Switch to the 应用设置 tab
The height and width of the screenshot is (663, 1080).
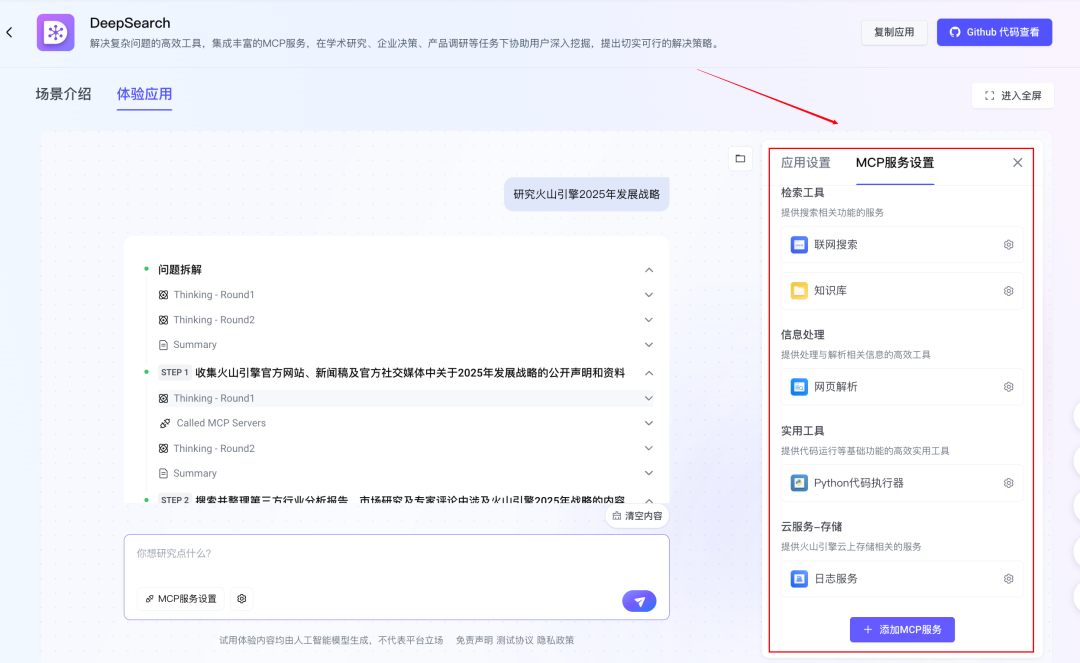click(x=805, y=163)
